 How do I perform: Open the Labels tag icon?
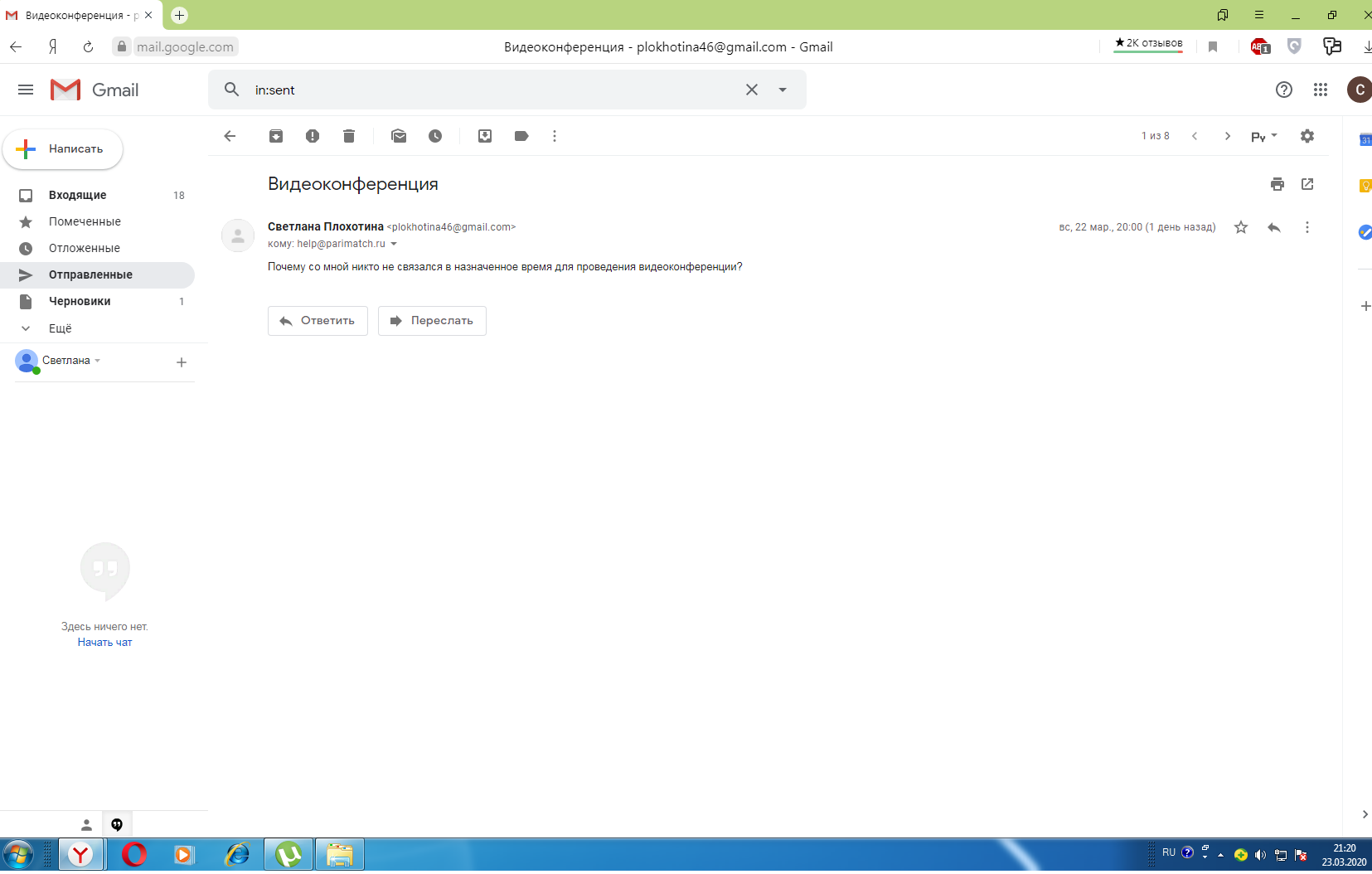521,136
